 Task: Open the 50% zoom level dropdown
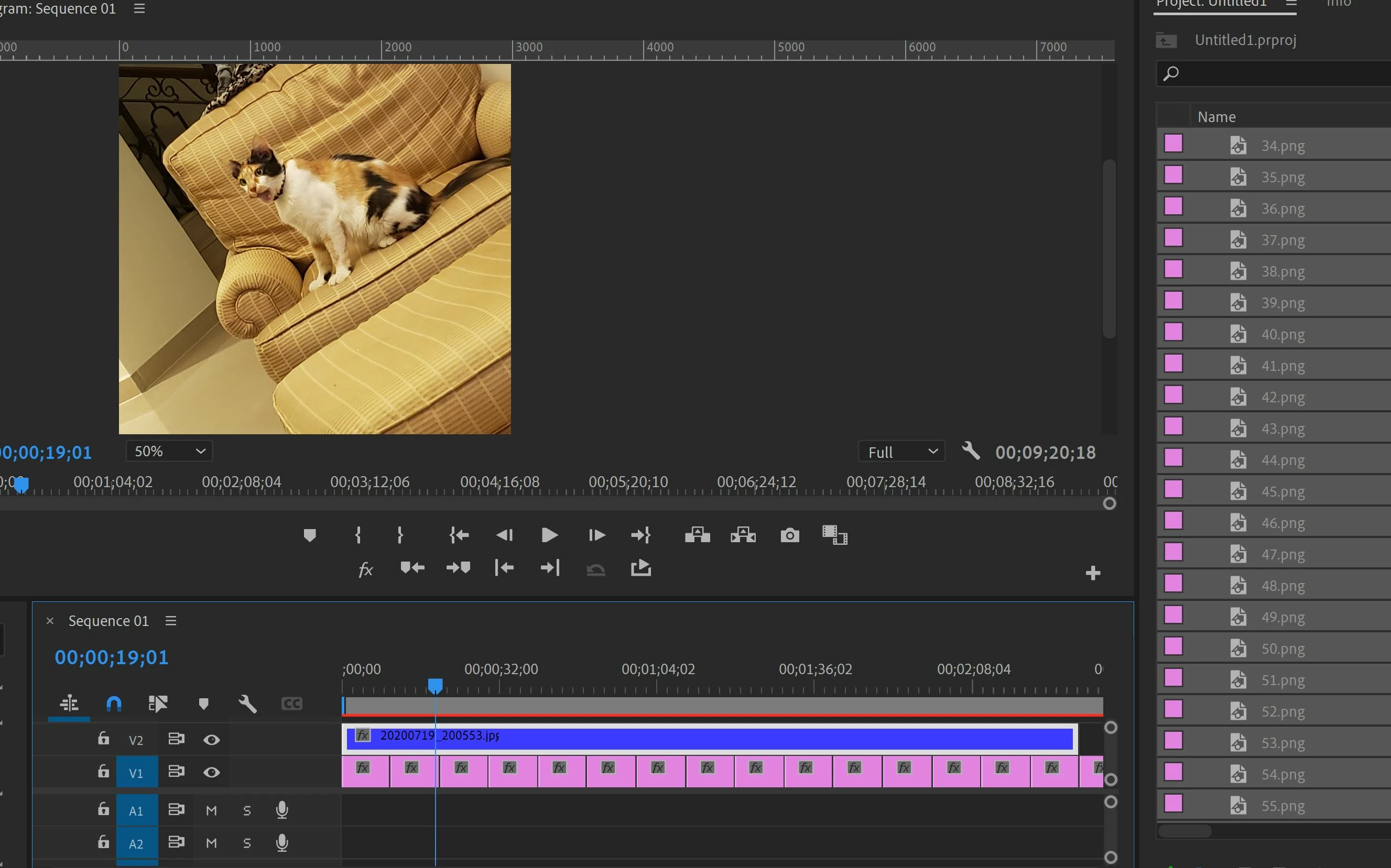(169, 451)
